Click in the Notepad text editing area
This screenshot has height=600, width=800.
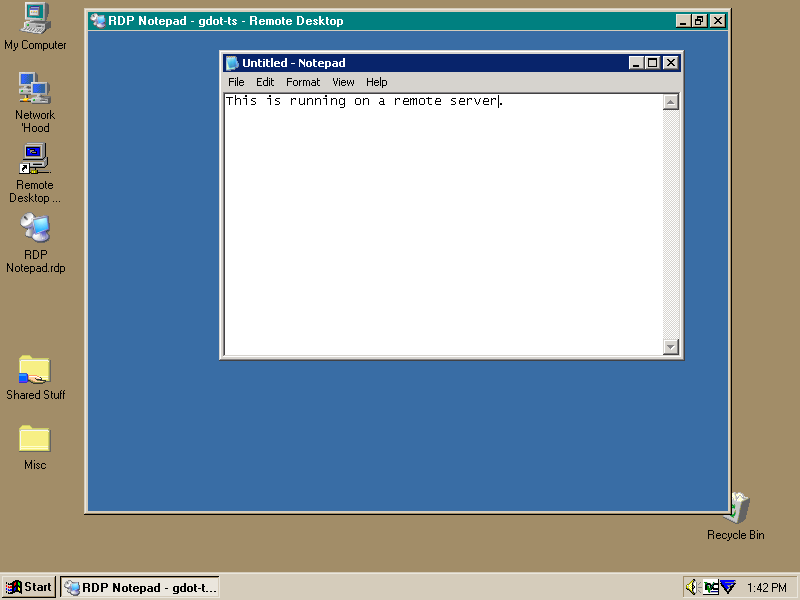443,224
